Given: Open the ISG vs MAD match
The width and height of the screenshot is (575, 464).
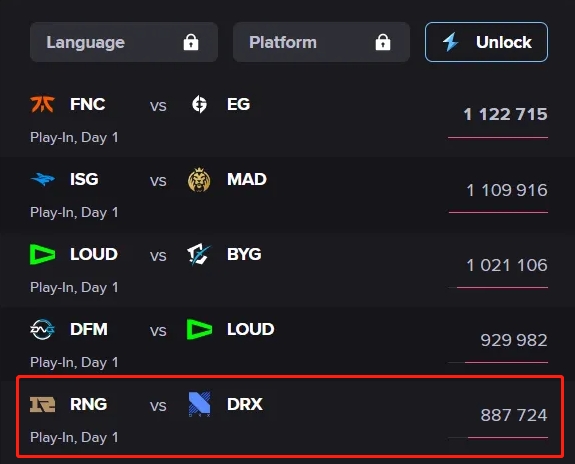Looking at the screenshot, I should pos(288,195).
